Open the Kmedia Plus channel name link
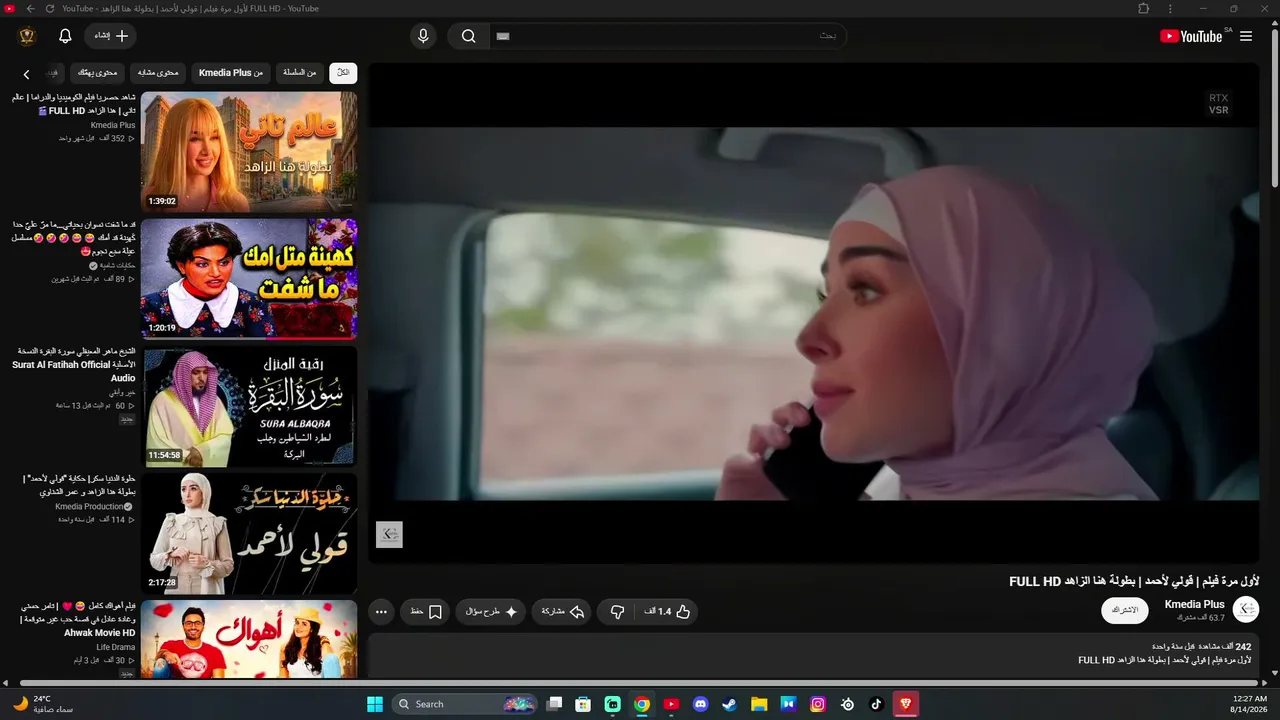 point(1195,604)
